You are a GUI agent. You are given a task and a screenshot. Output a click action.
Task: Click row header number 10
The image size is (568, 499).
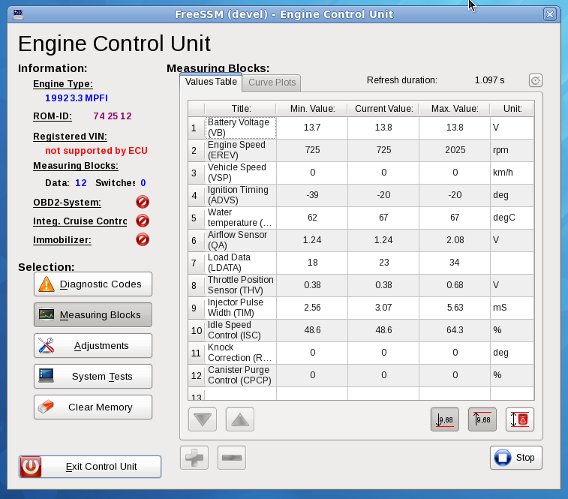196,330
